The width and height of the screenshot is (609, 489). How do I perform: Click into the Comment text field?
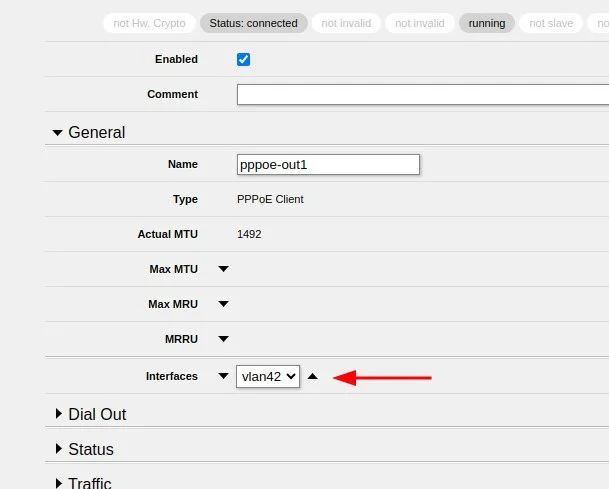(x=422, y=95)
